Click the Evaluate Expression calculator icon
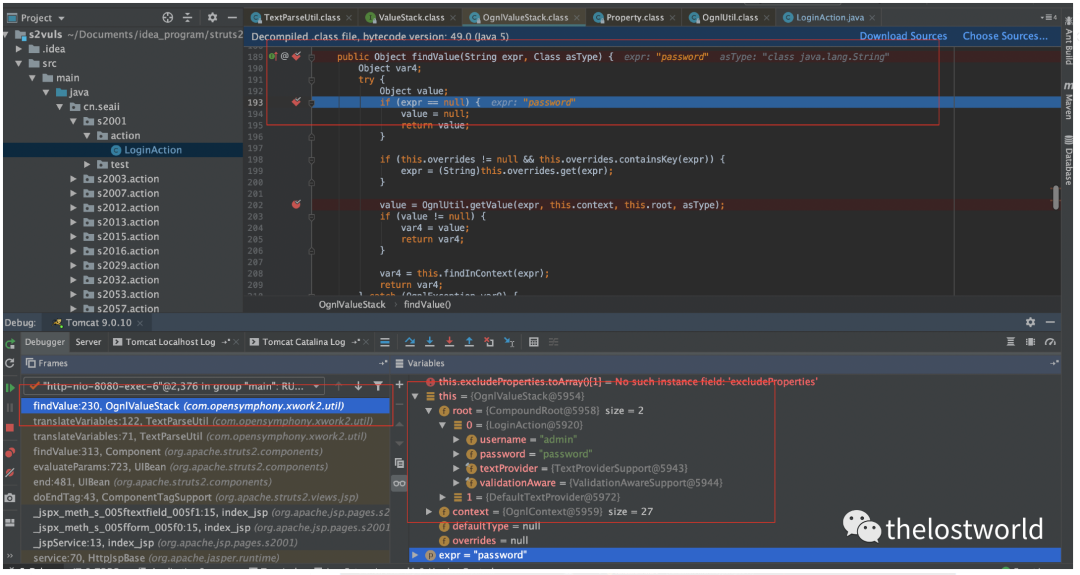The image size is (1080, 575). pos(534,342)
